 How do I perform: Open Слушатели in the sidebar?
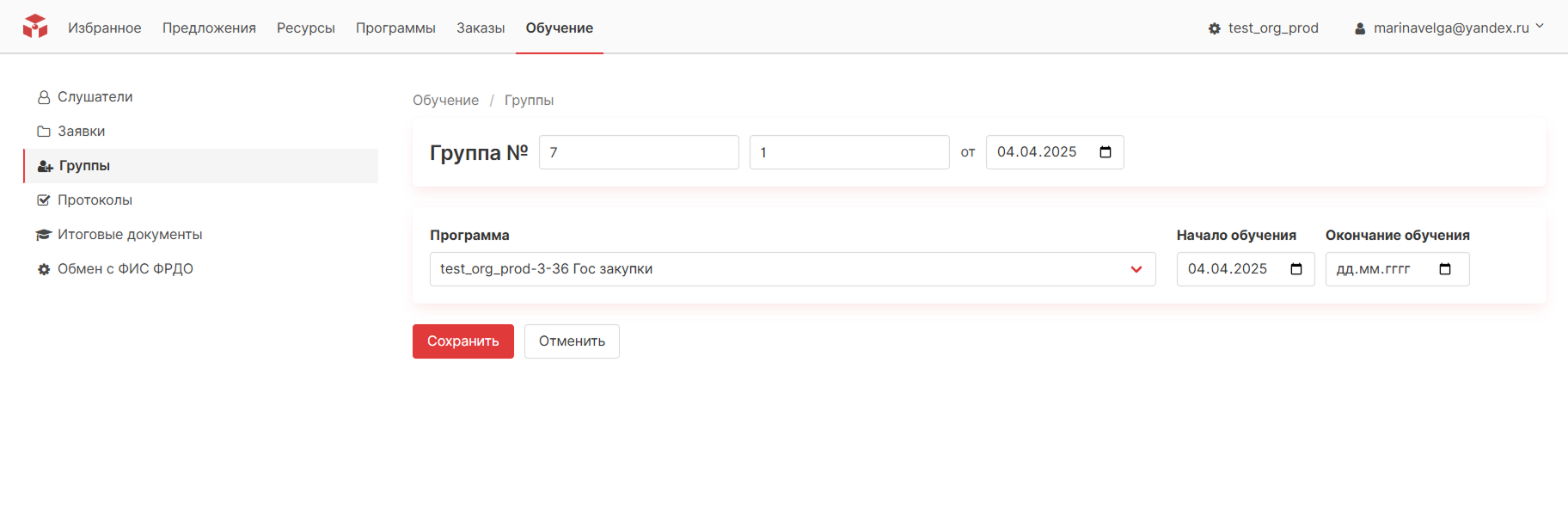(x=95, y=97)
